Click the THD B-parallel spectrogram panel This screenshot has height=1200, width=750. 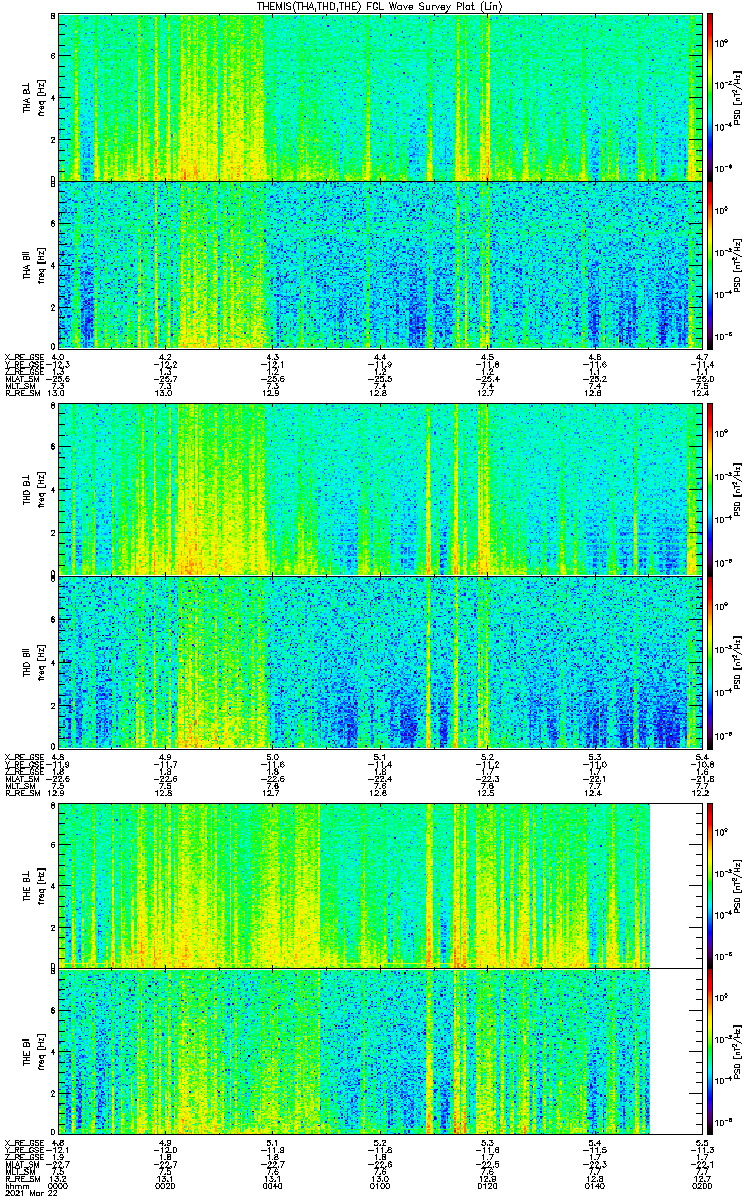(379, 661)
